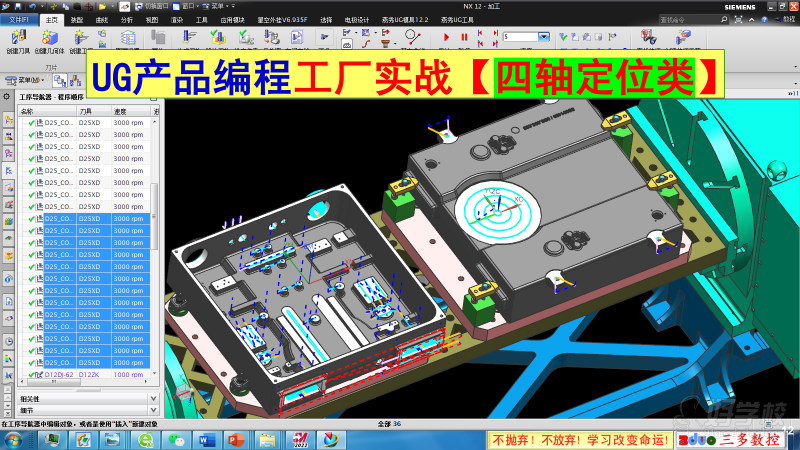Viewport: 800px width, 450px height.
Task: Switch to the 分析 ribbon tab
Action: 126,19
